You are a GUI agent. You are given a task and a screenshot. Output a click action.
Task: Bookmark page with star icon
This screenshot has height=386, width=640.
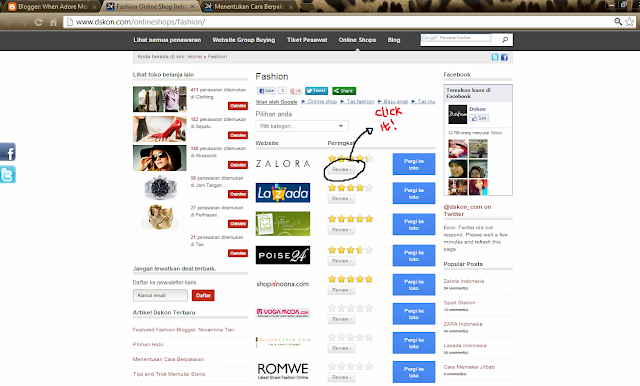click(630, 22)
